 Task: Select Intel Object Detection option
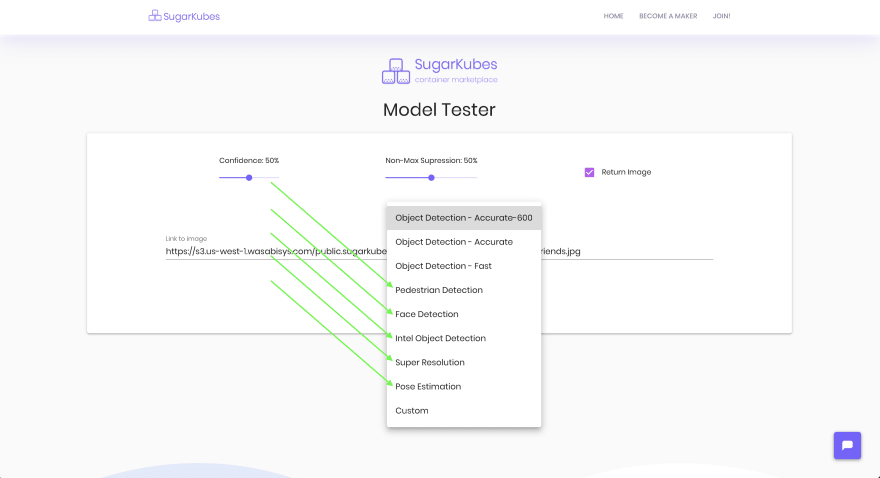(464, 338)
